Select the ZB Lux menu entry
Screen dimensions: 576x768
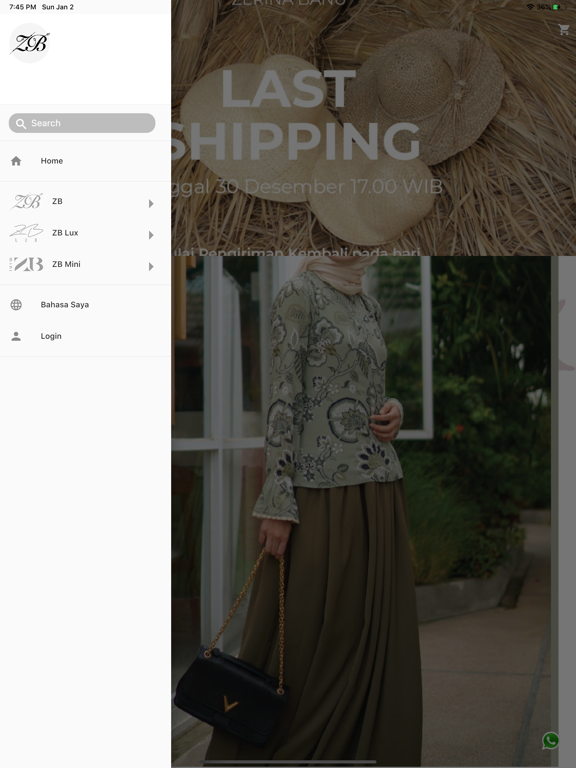tap(65, 233)
